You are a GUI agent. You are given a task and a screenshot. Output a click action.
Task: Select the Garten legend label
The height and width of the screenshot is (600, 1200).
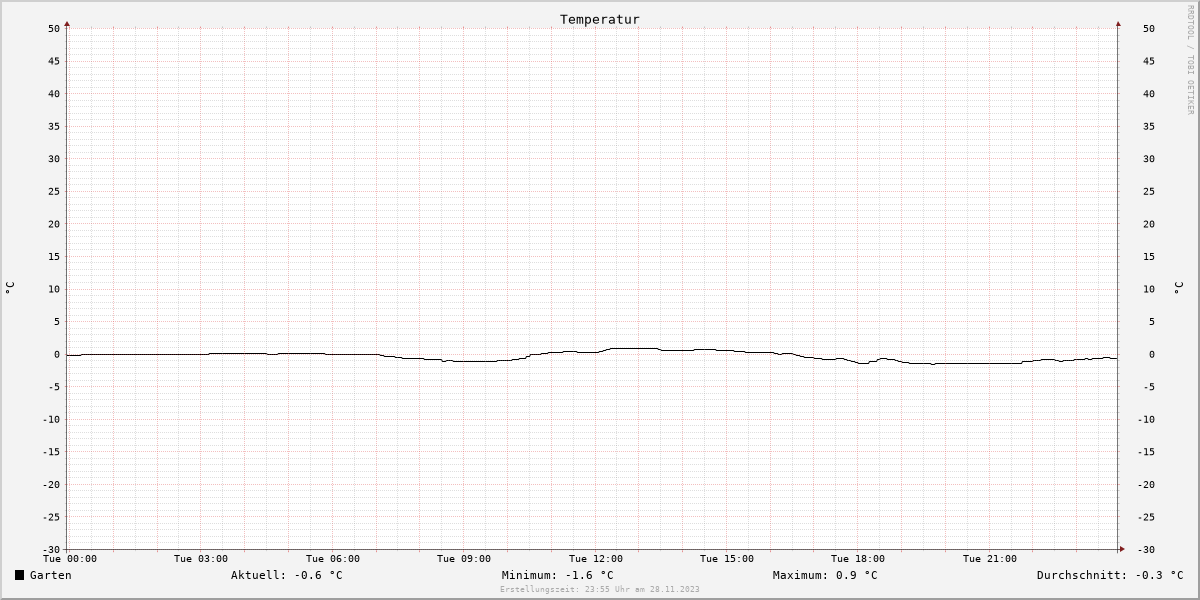pos(51,575)
